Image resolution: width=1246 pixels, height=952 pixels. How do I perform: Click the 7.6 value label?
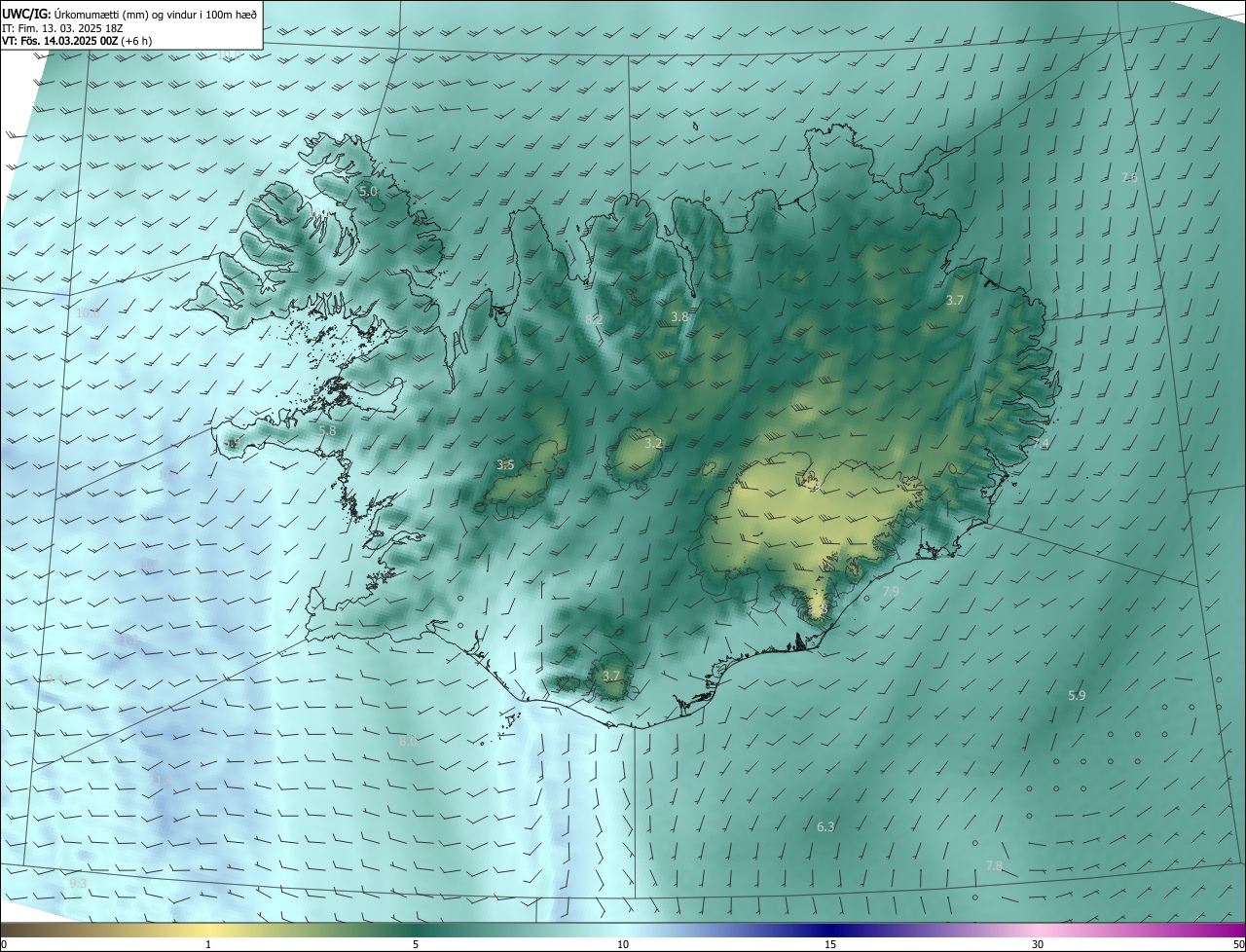(x=1129, y=177)
